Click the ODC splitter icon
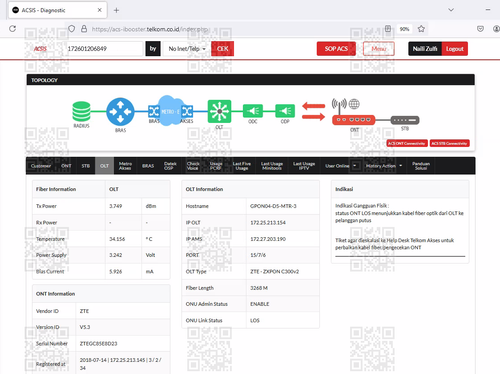The width and height of the screenshot is (500, 374). pos(253,111)
